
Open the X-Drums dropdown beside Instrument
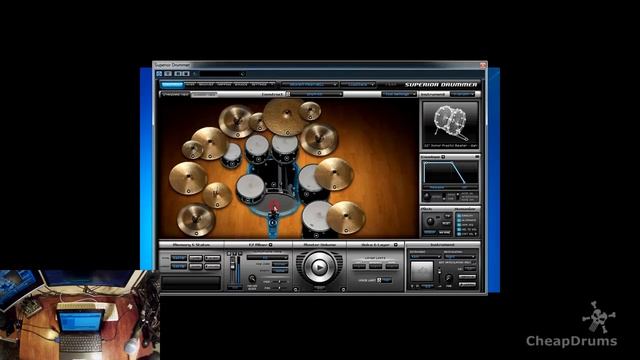[x=463, y=94]
